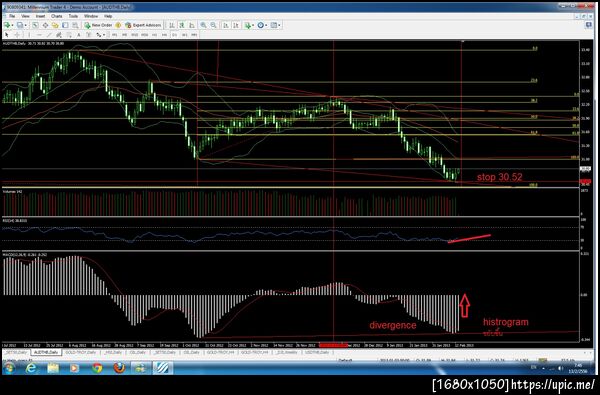Viewport: 600px width, 395px height.
Task: Switch to candlestick chart display
Action: (182, 25)
